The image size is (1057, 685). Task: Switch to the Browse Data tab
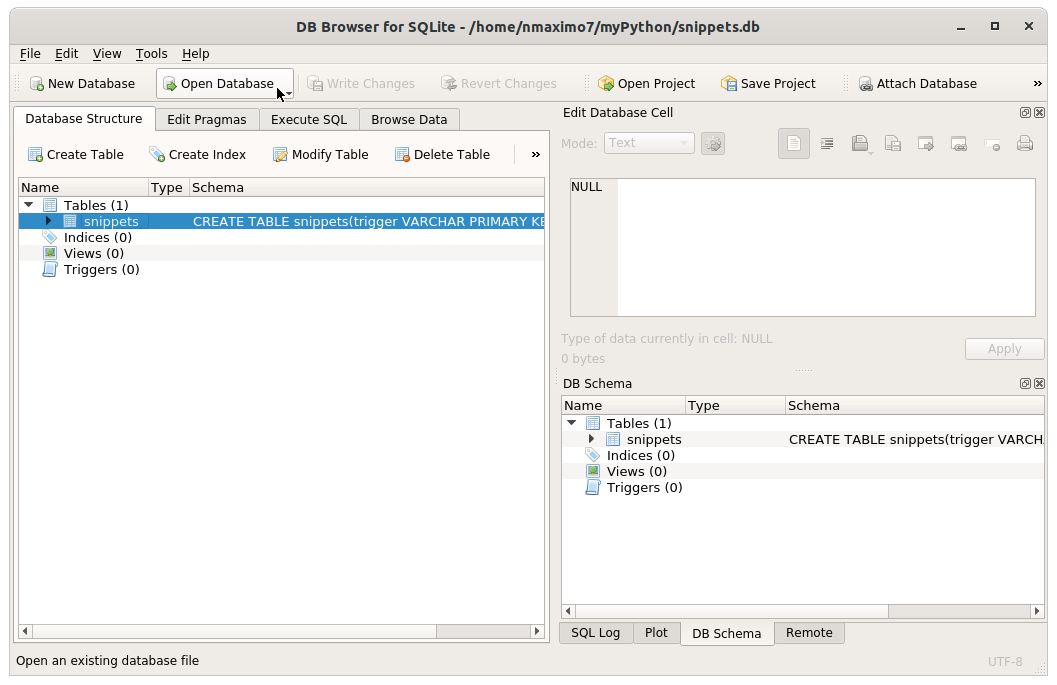click(409, 119)
